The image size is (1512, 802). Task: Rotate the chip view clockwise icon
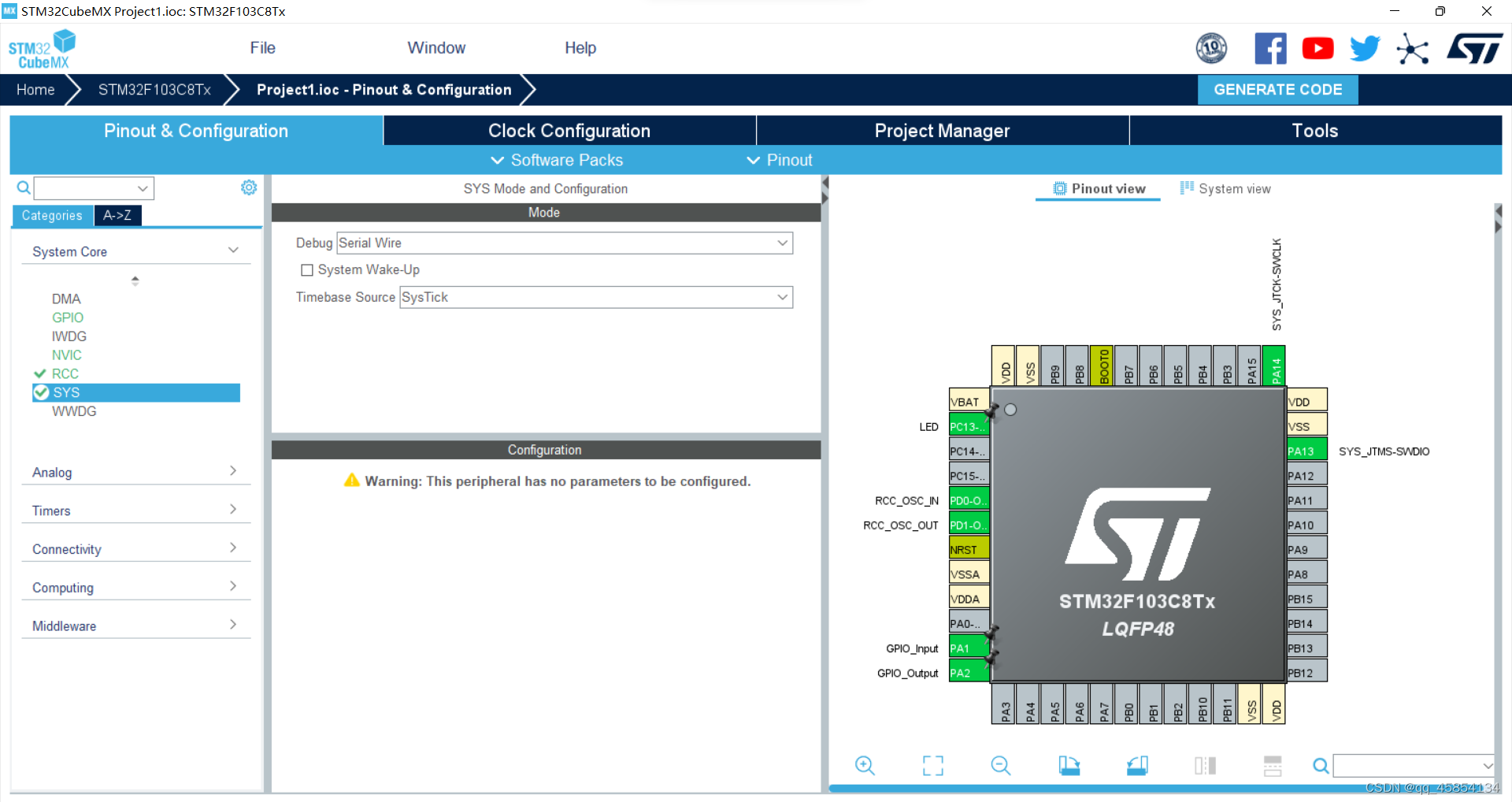(1069, 765)
